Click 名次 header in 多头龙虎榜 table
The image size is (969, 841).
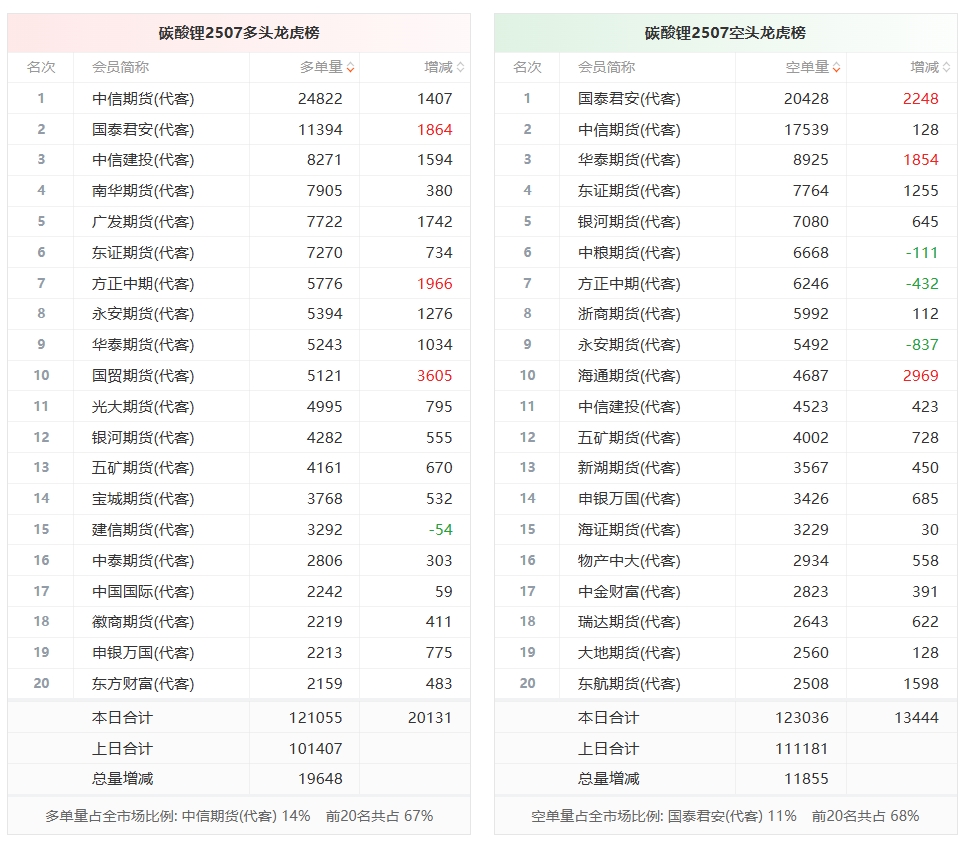pos(41,67)
